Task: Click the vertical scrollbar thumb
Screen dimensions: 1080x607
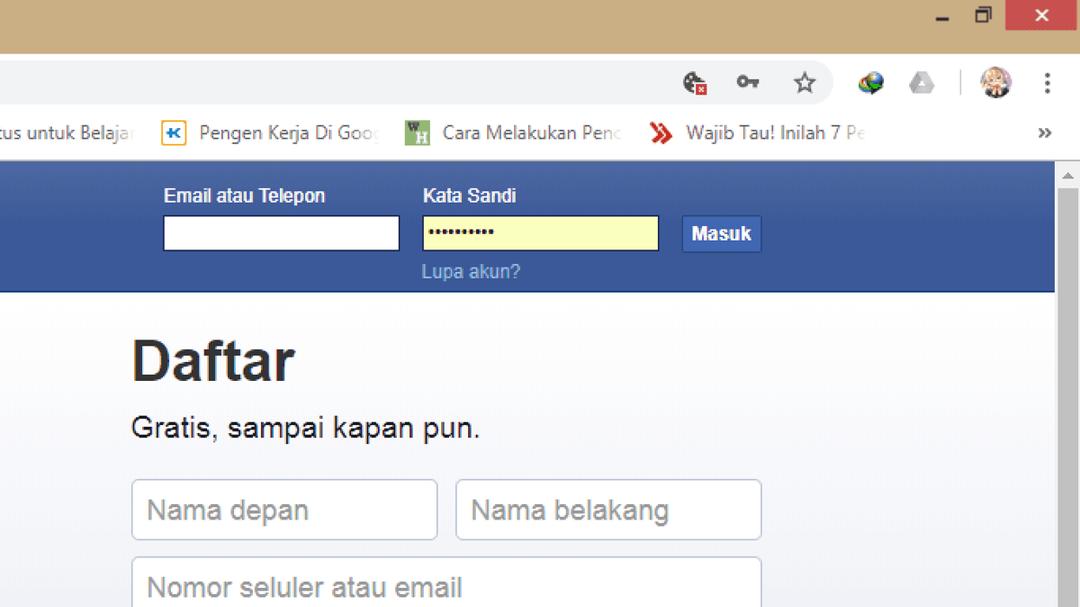Action: (1068, 398)
